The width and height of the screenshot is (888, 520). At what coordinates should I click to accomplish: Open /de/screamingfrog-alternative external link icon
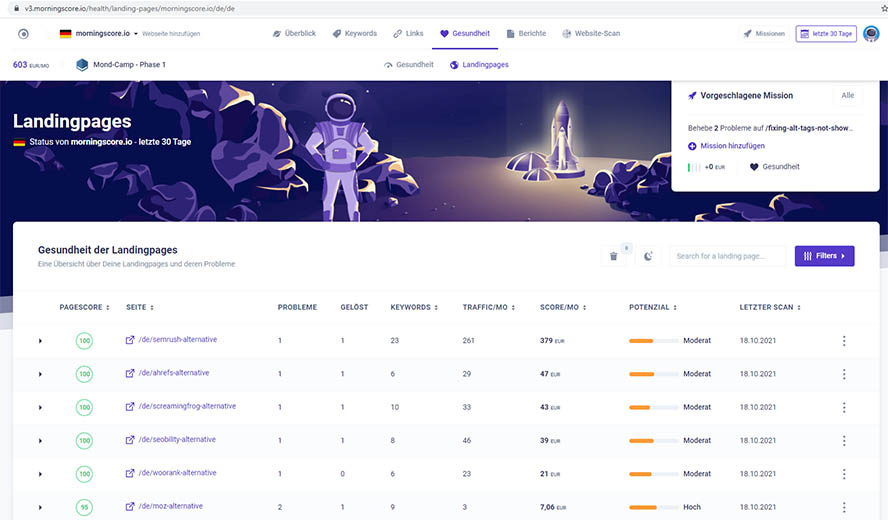pos(130,407)
